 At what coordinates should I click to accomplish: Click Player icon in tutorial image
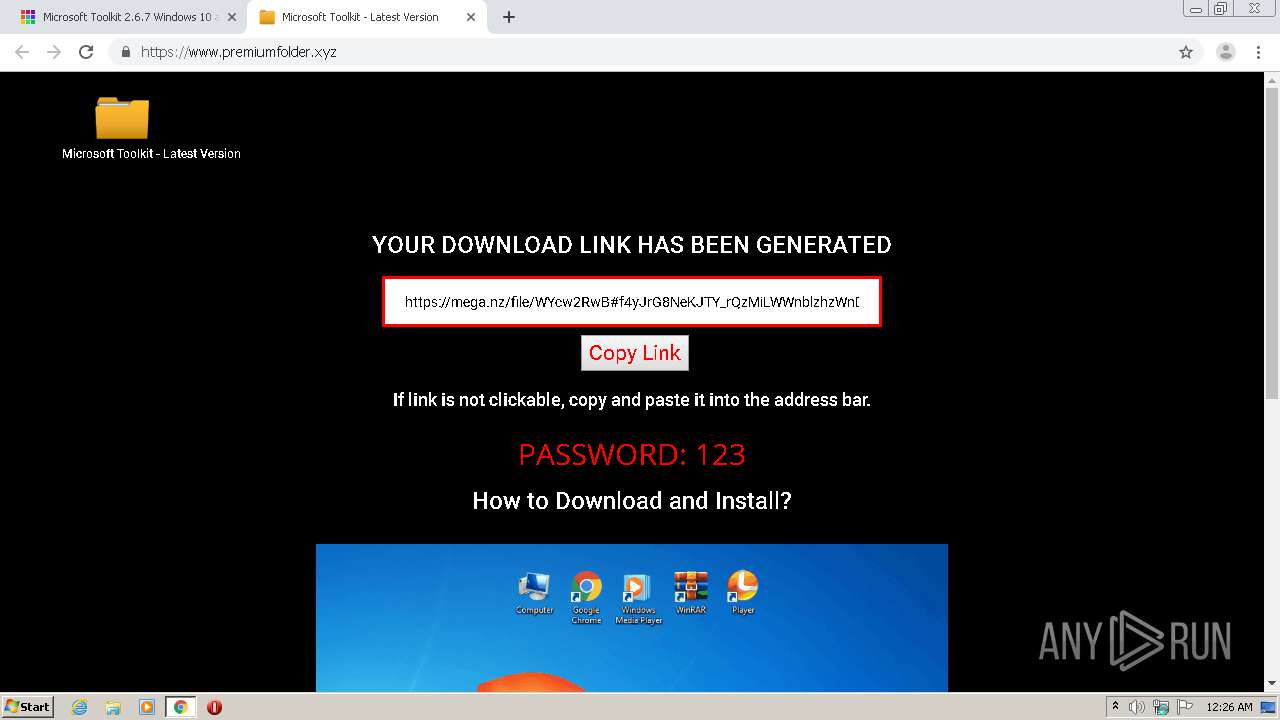[x=743, y=591]
